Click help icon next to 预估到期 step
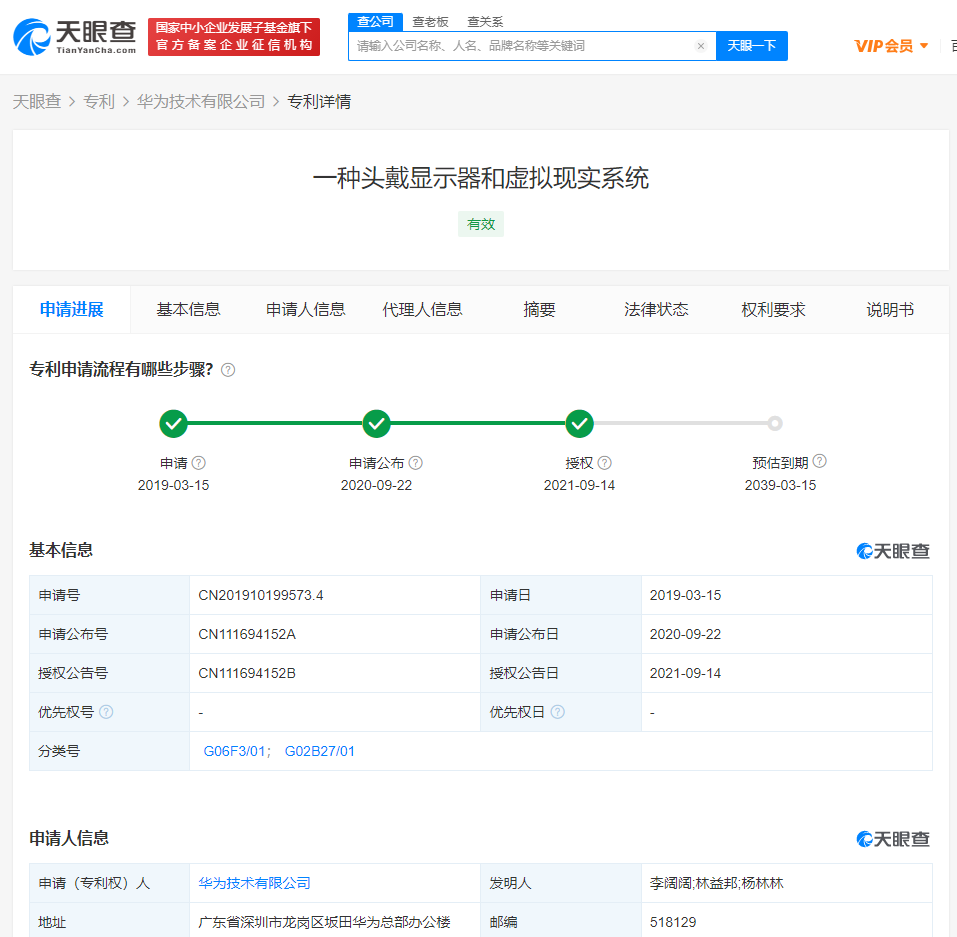Image resolution: width=957 pixels, height=937 pixels. (820, 461)
